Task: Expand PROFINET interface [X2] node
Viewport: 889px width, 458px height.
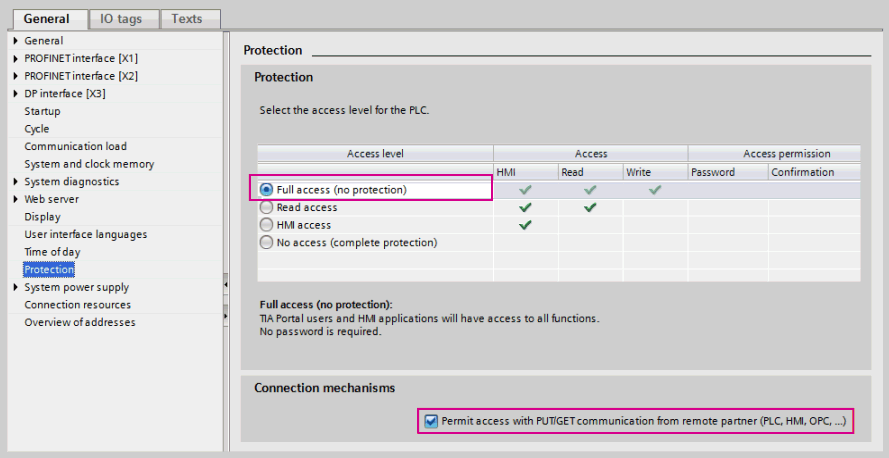Action: click(15, 76)
